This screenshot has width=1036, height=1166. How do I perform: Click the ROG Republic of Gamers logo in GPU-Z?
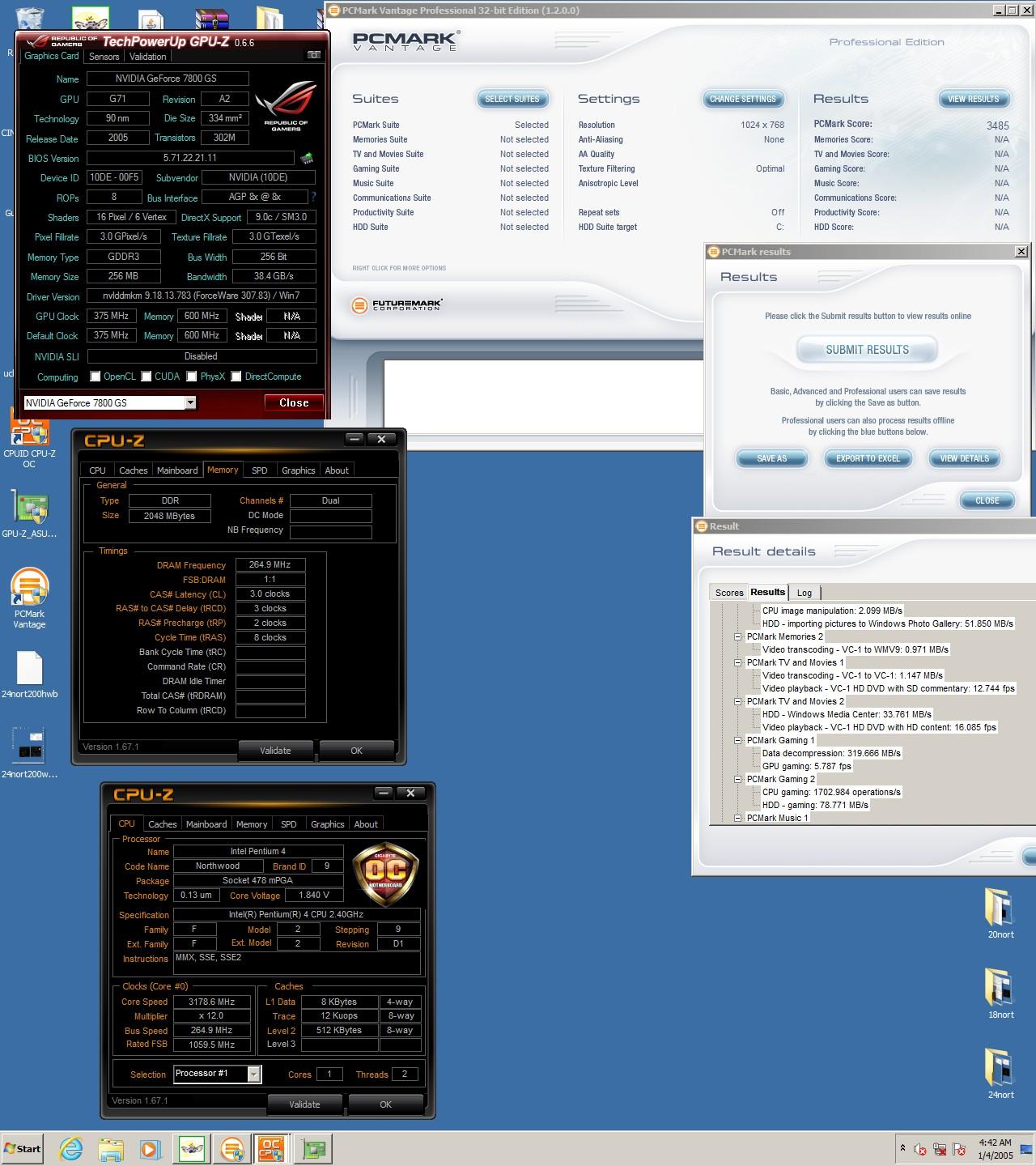point(286,105)
